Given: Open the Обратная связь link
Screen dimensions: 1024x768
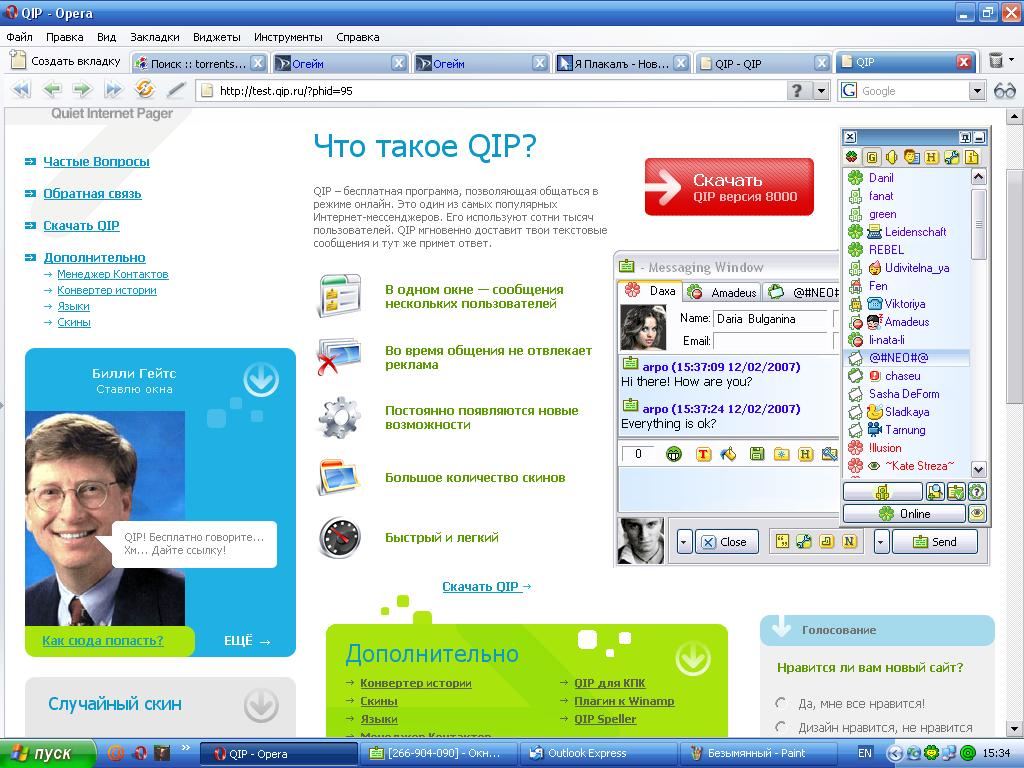Looking at the screenshot, I should click(92, 193).
